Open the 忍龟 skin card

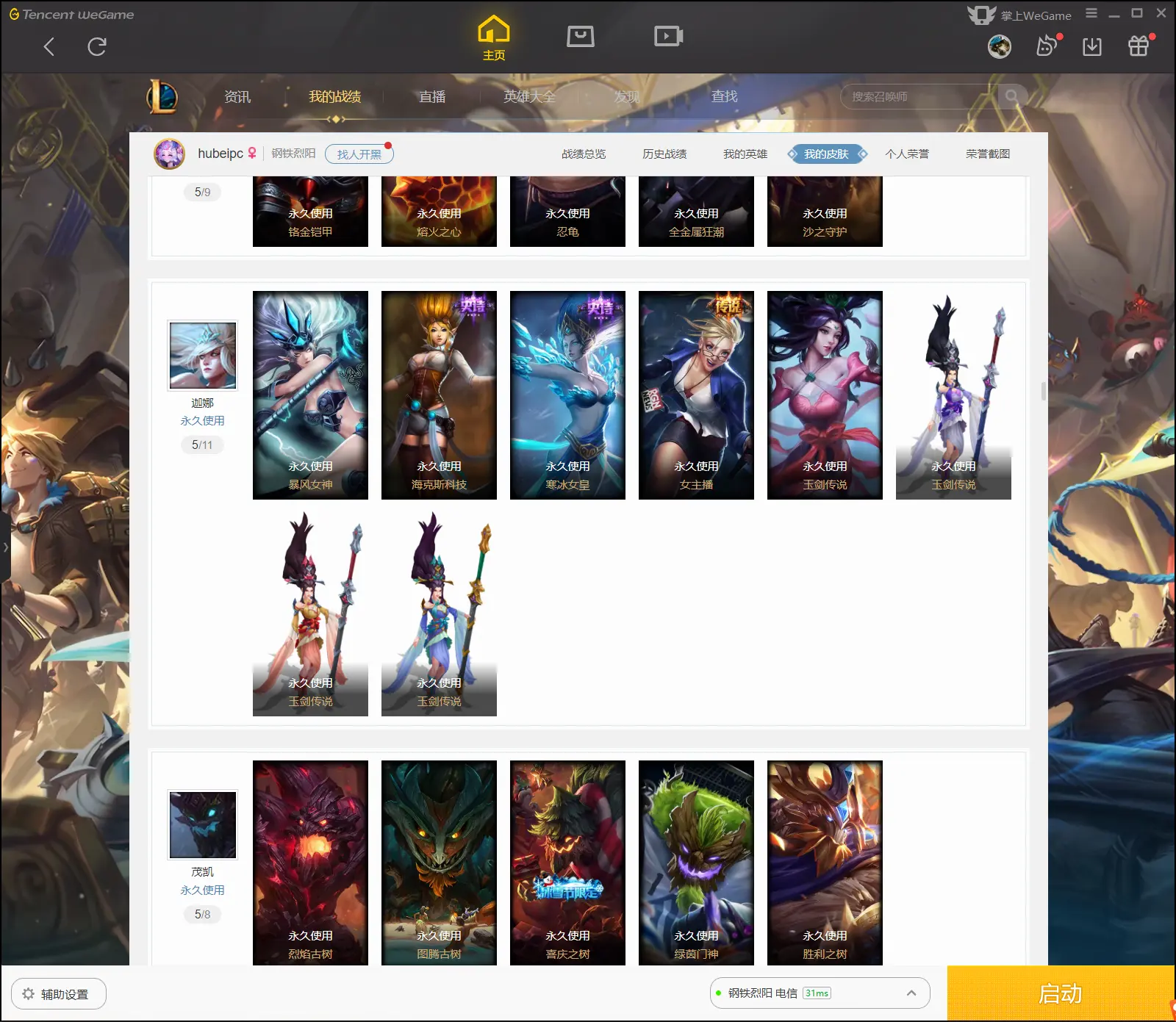567,212
